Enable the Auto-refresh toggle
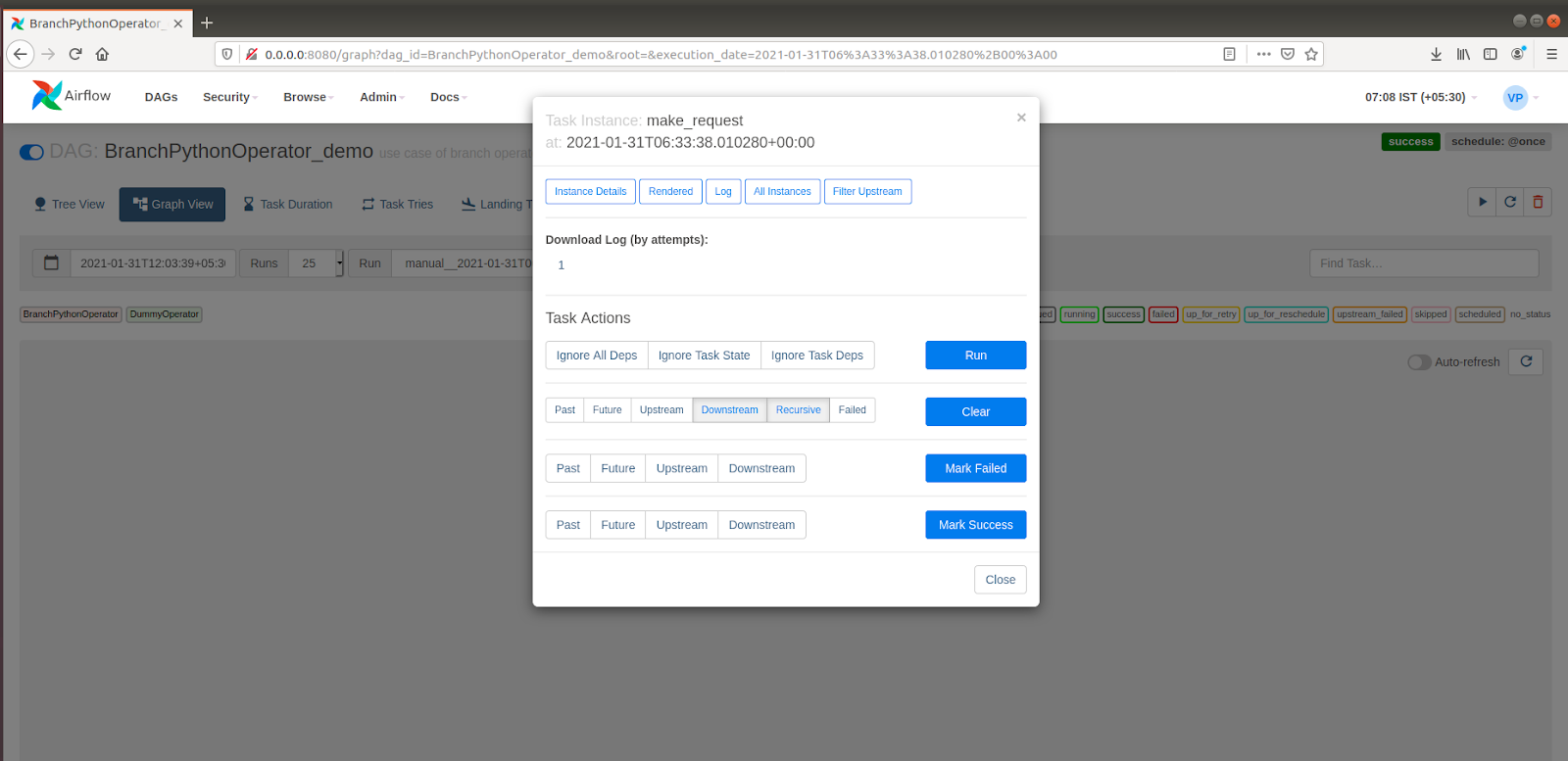1568x761 pixels. [1418, 362]
